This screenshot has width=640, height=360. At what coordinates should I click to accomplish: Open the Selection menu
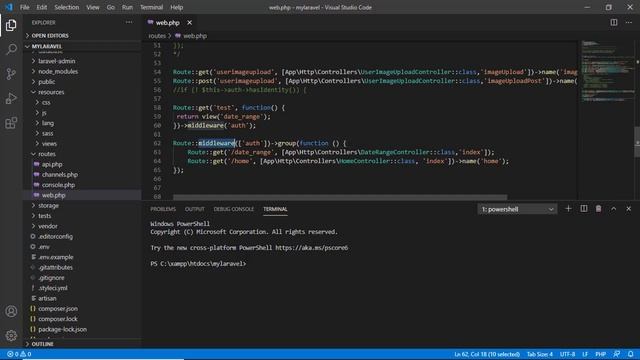(67, 7)
